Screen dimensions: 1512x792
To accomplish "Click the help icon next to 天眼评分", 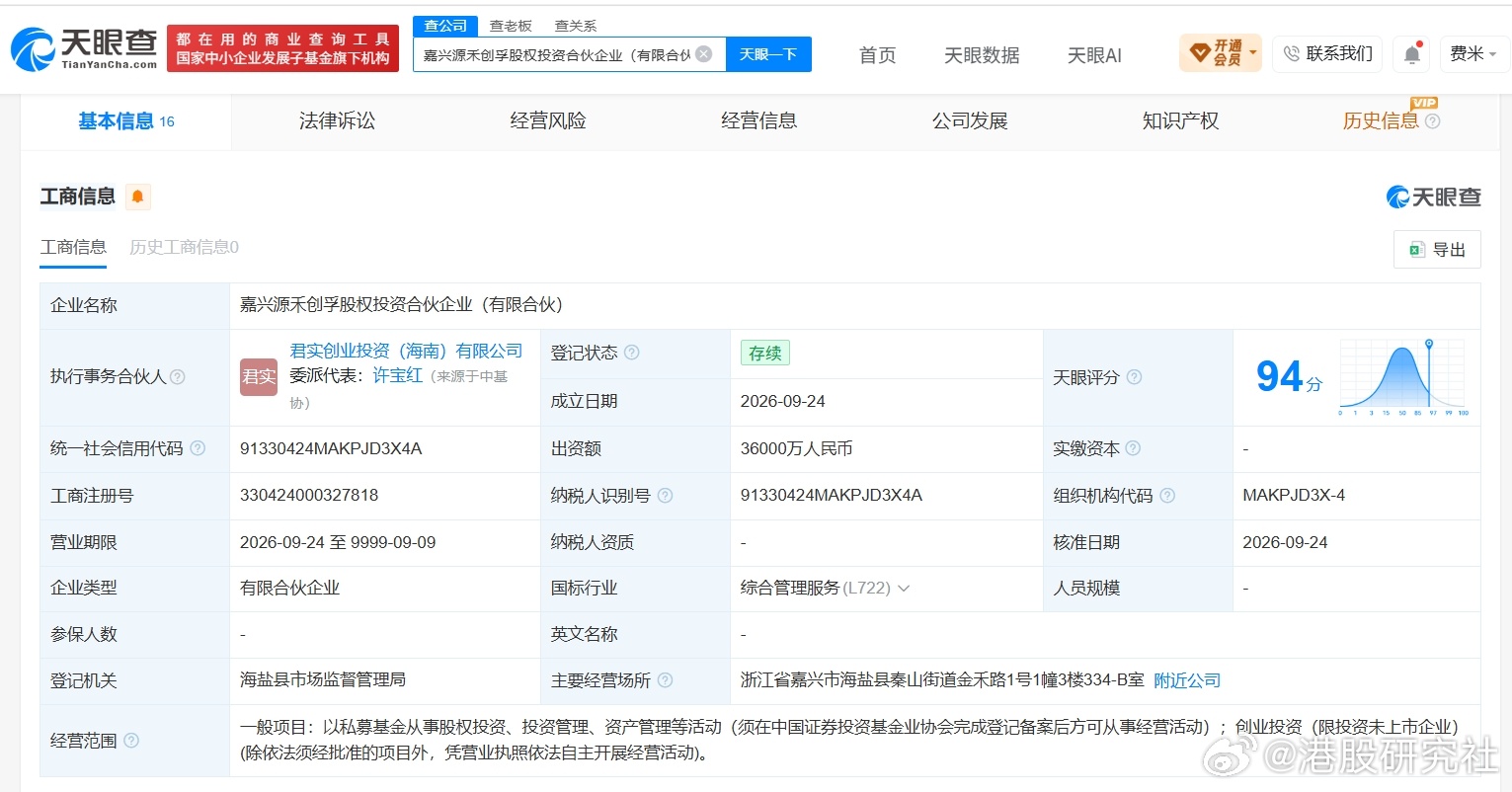I will 1134,377.
